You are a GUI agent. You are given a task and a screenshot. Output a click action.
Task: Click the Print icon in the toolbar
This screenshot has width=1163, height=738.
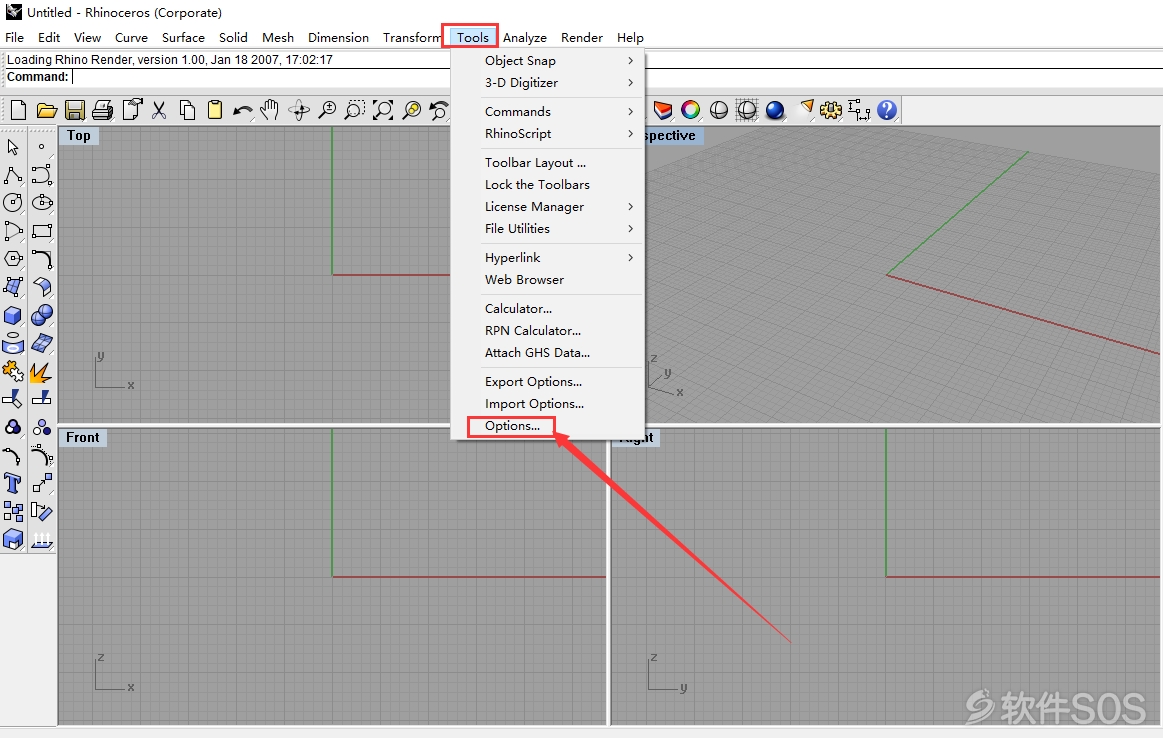point(103,111)
